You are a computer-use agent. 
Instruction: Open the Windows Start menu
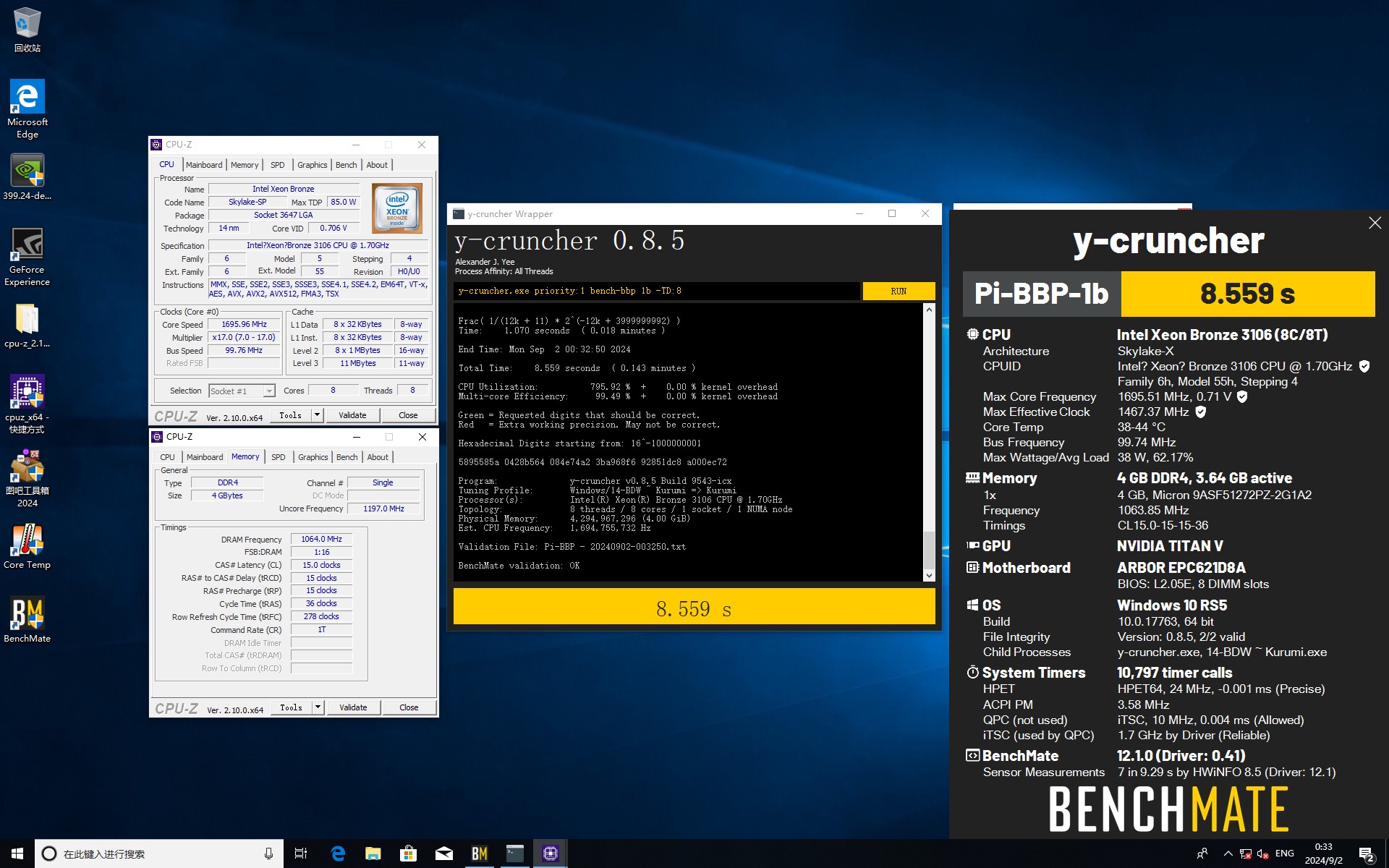pos(17,854)
